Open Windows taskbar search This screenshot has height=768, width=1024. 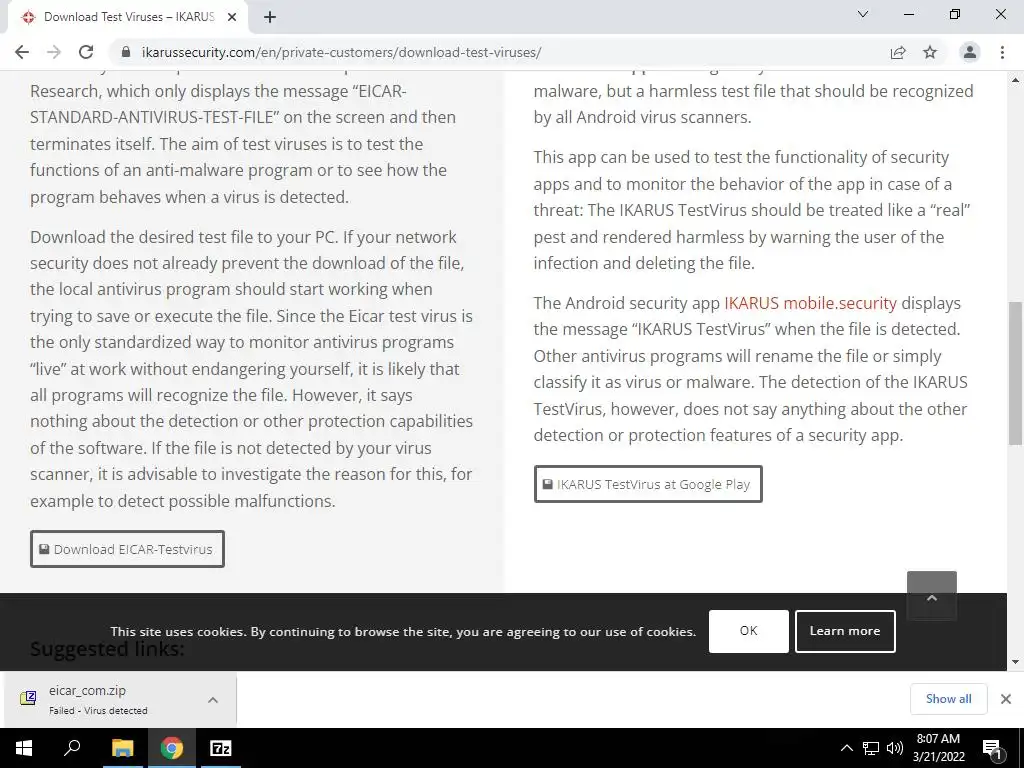[72, 748]
